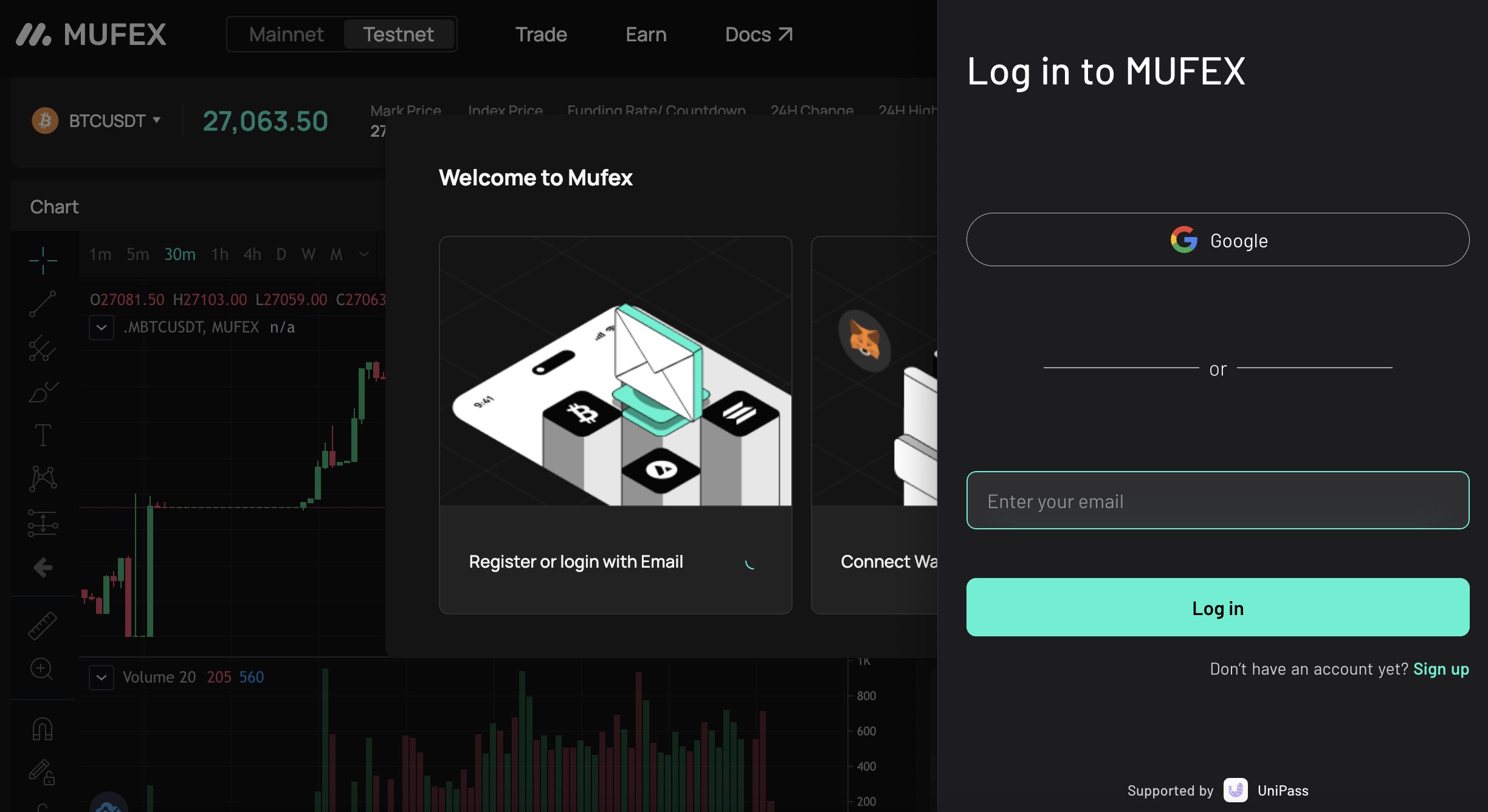The height and width of the screenshot is (812, 1488).
Task: Select the crosshair cursor tool
Action: coord(43,261)
